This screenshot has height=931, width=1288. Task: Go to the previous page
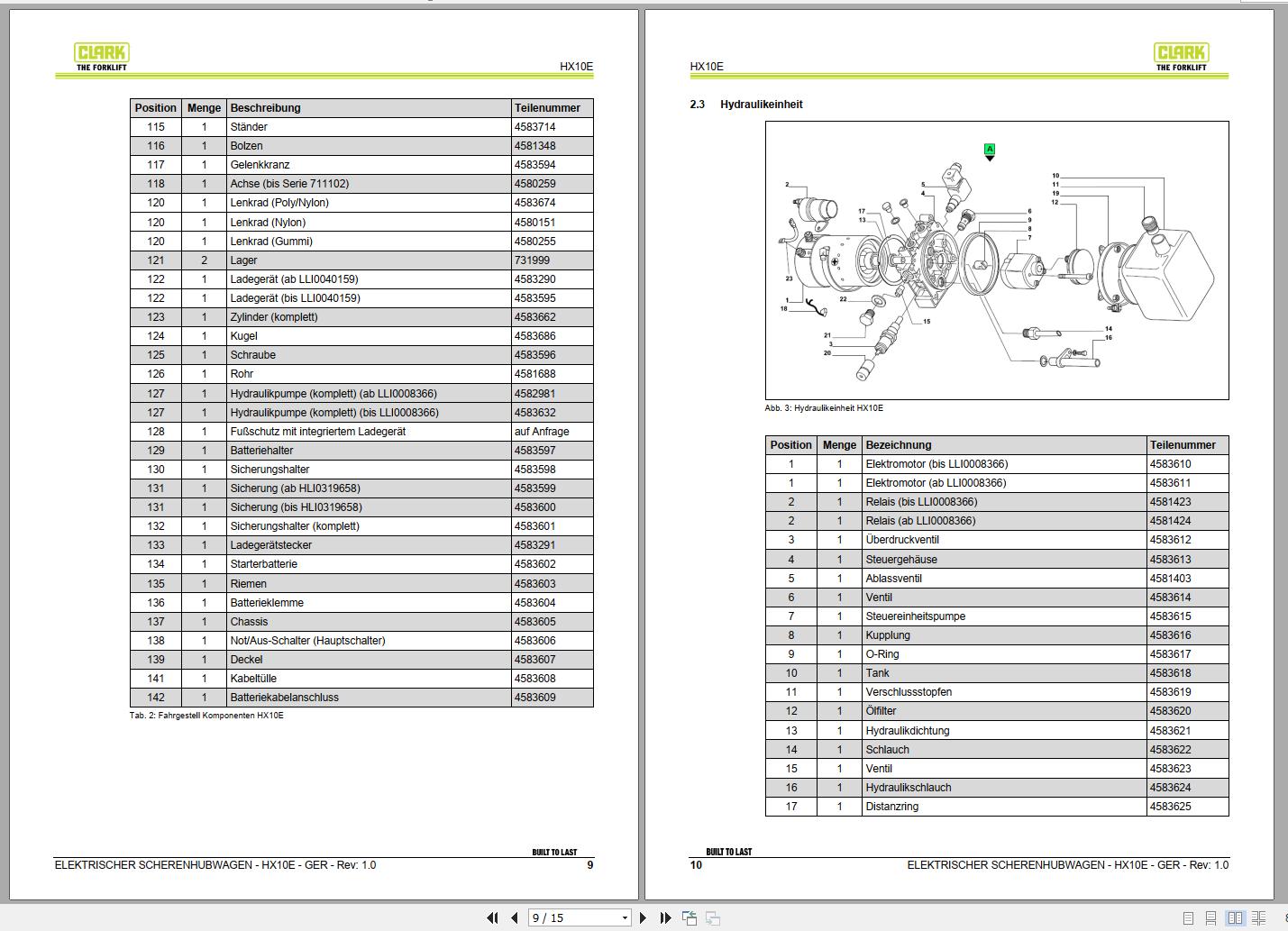click(x=515, y=917)
